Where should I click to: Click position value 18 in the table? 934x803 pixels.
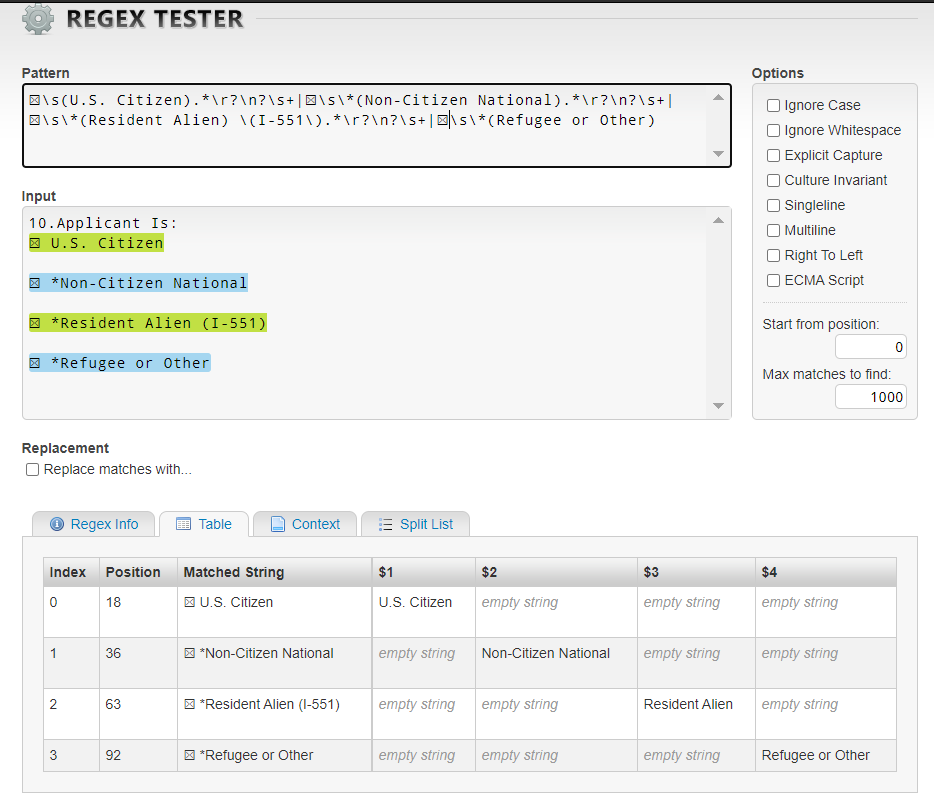[113, 602]
